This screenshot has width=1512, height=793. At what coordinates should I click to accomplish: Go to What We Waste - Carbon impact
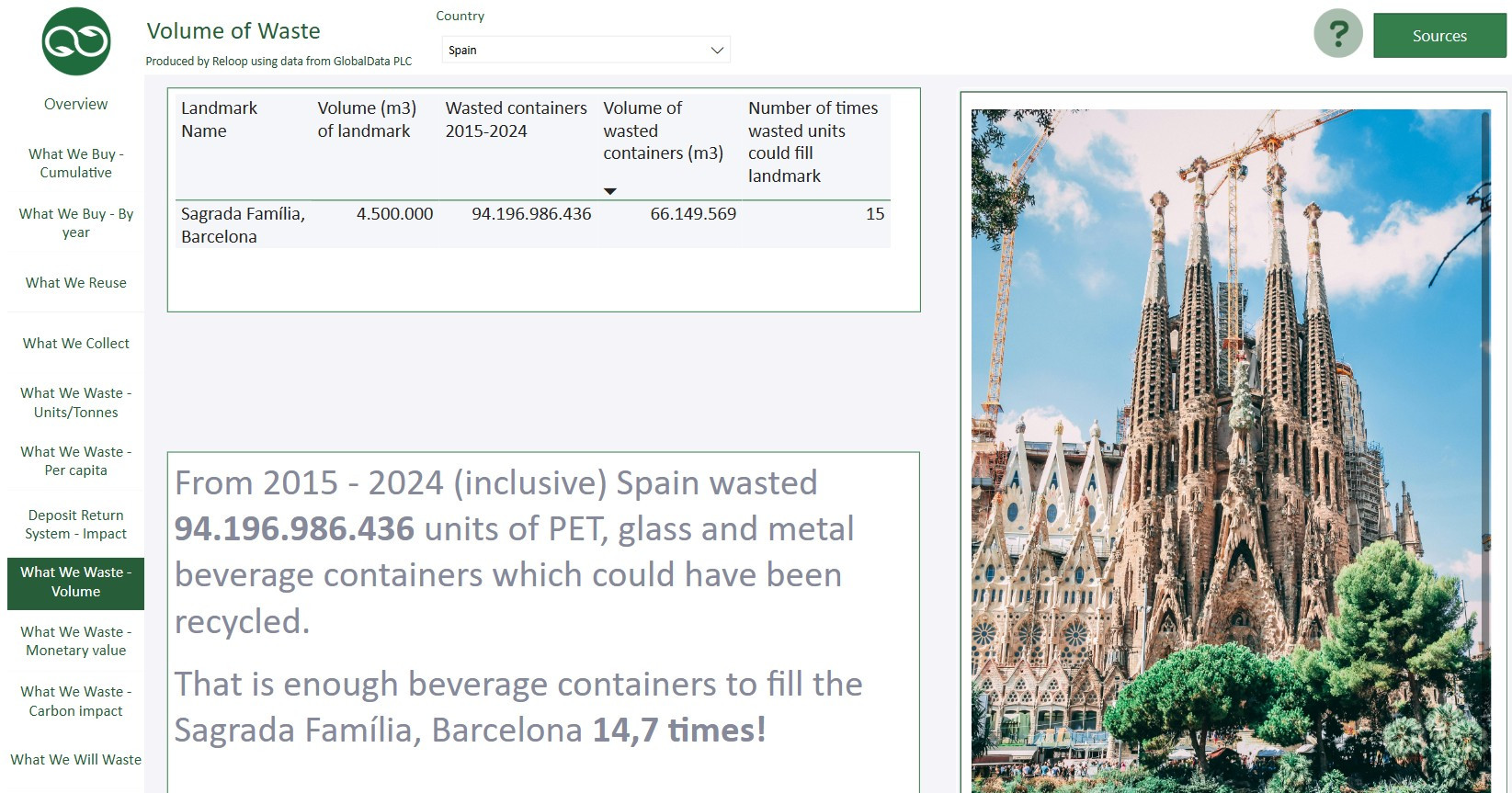click(75, 701)
